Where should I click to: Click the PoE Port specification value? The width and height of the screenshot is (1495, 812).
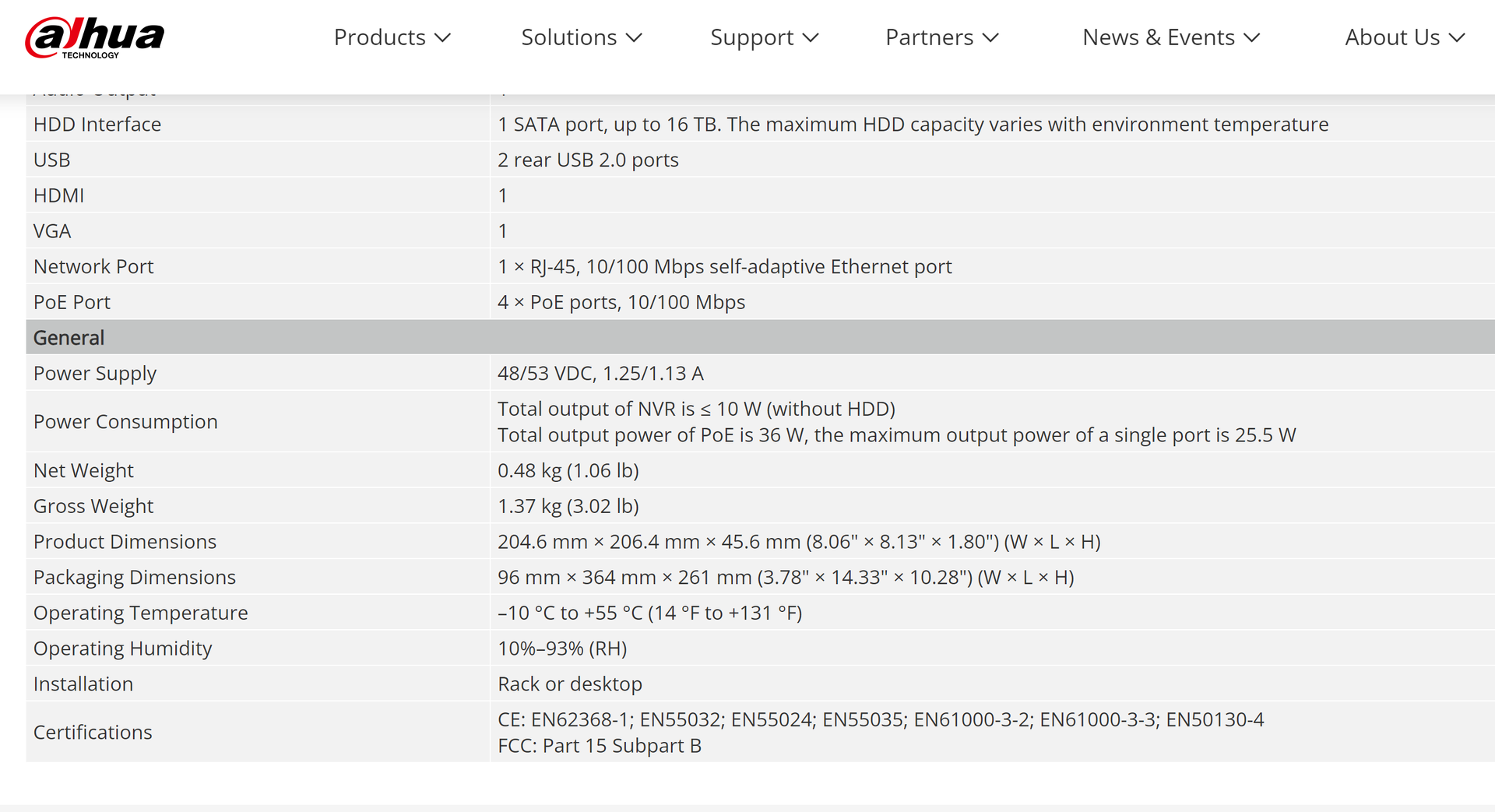click(621, 302)
